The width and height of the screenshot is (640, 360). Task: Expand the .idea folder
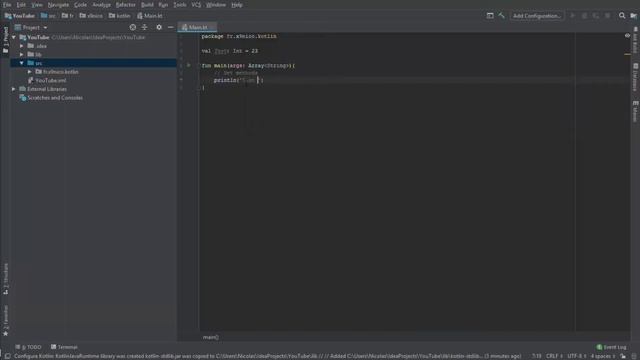(22, 46)
